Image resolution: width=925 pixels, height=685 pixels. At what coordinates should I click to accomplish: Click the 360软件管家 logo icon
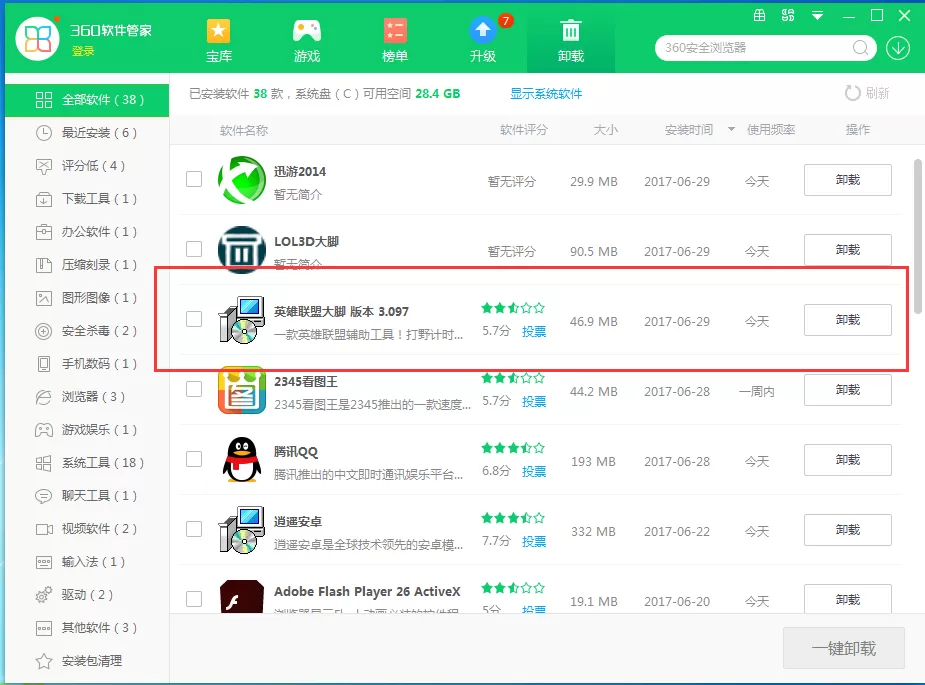point(37,39)
